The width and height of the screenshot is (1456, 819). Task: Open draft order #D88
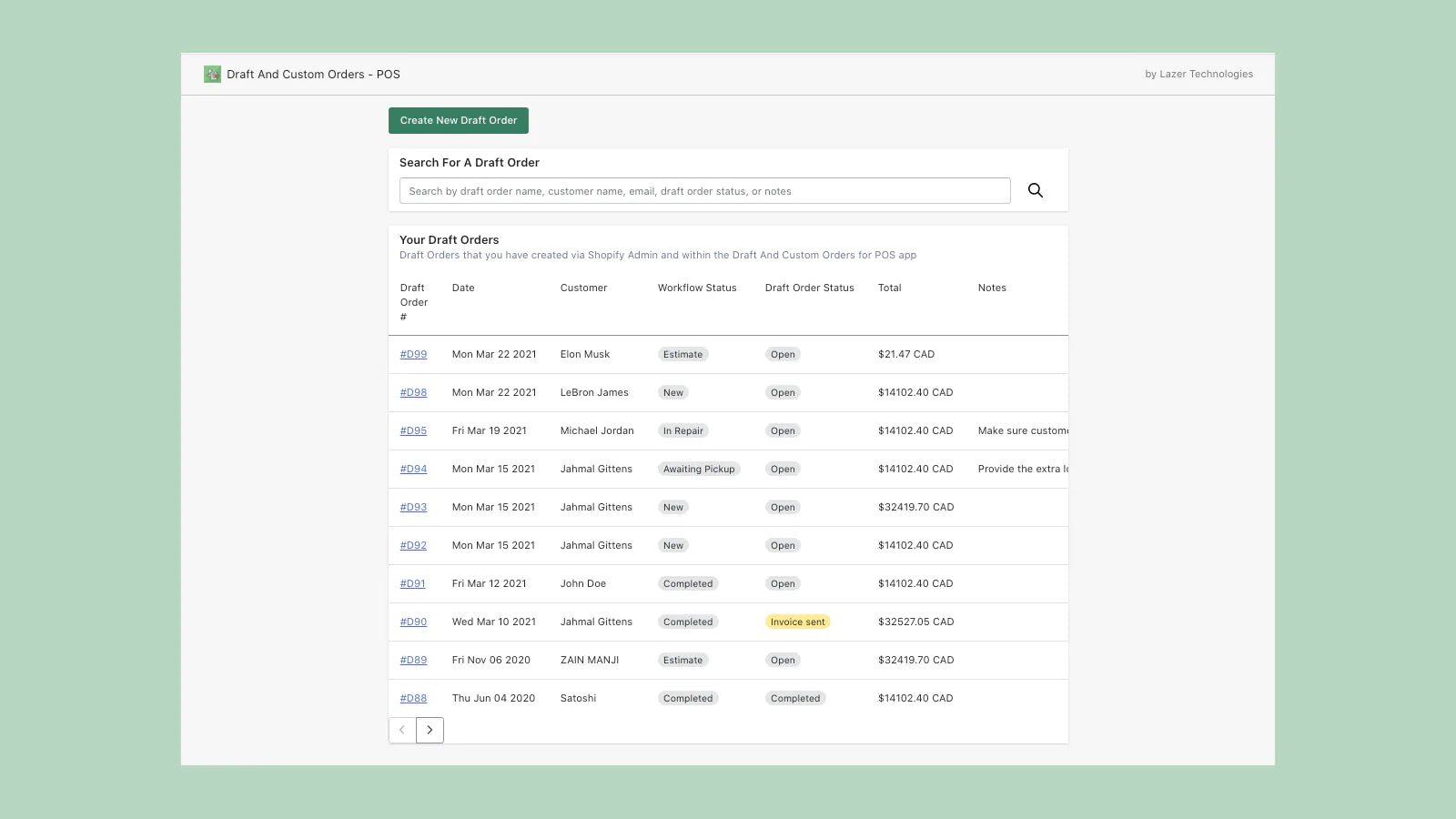(x=413, y=699)
